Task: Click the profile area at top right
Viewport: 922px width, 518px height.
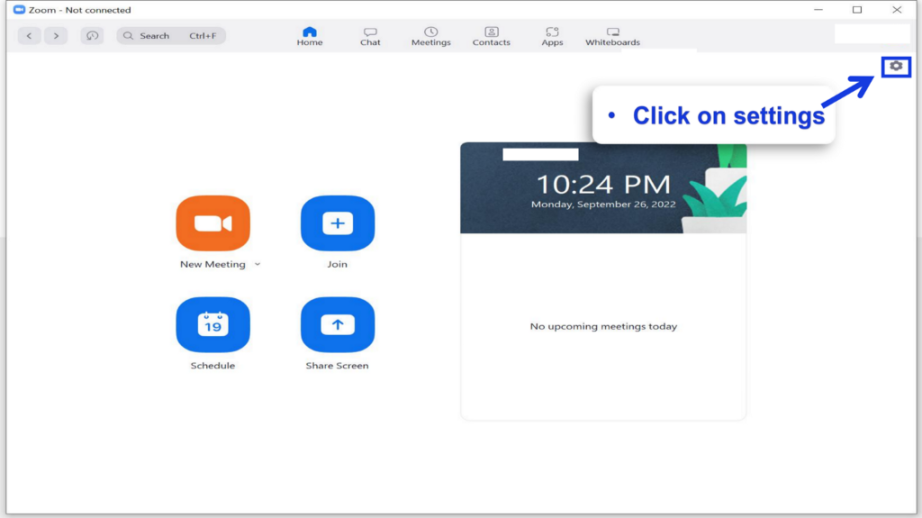Action: pos(871,34)
